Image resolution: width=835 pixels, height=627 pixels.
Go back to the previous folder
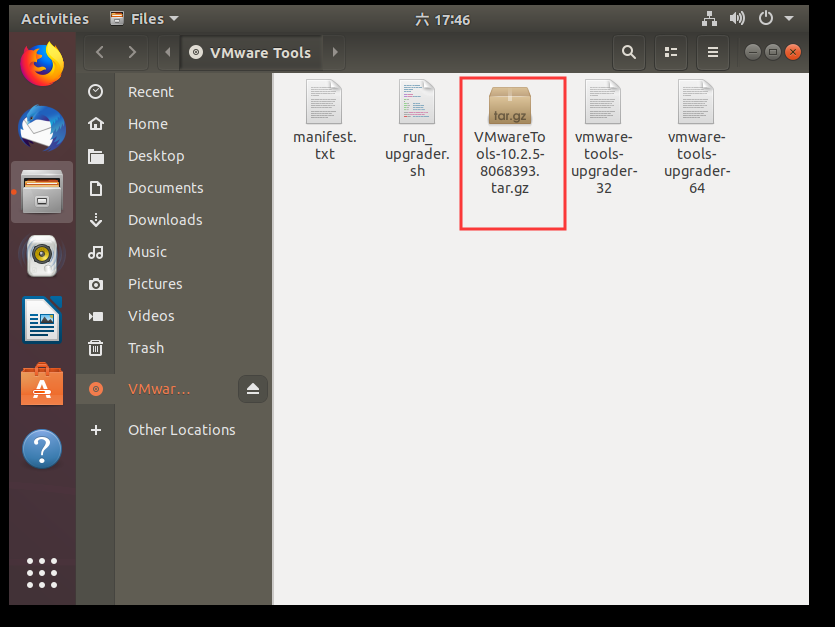pos(100,52)
